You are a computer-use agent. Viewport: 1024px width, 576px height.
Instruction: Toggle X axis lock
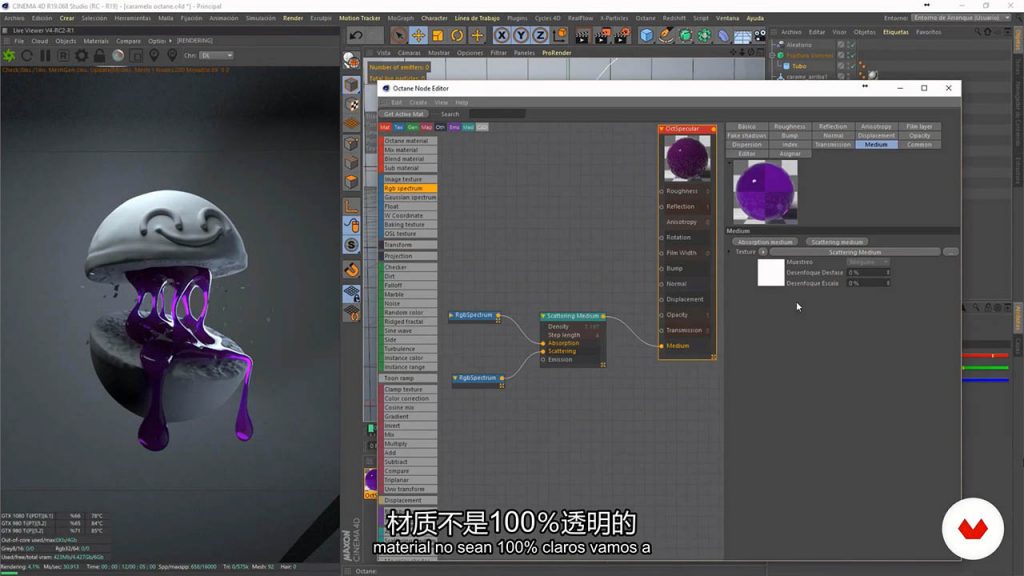click(502, 35)
